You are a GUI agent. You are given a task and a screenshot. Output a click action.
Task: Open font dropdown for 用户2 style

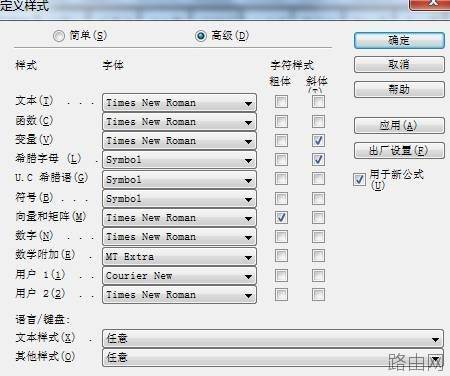[179, 295]
